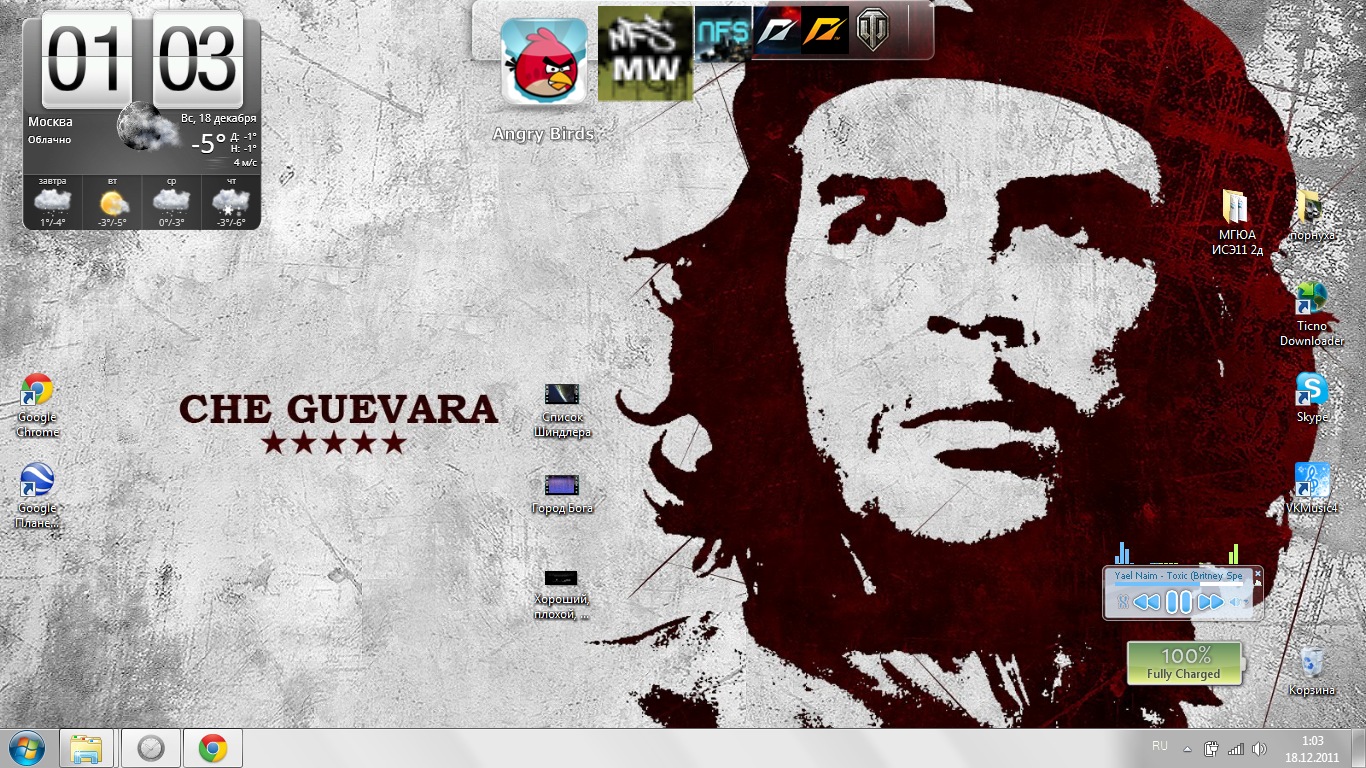
Task: Select the Список Шиндлера video file
Action: click(562, 410)
